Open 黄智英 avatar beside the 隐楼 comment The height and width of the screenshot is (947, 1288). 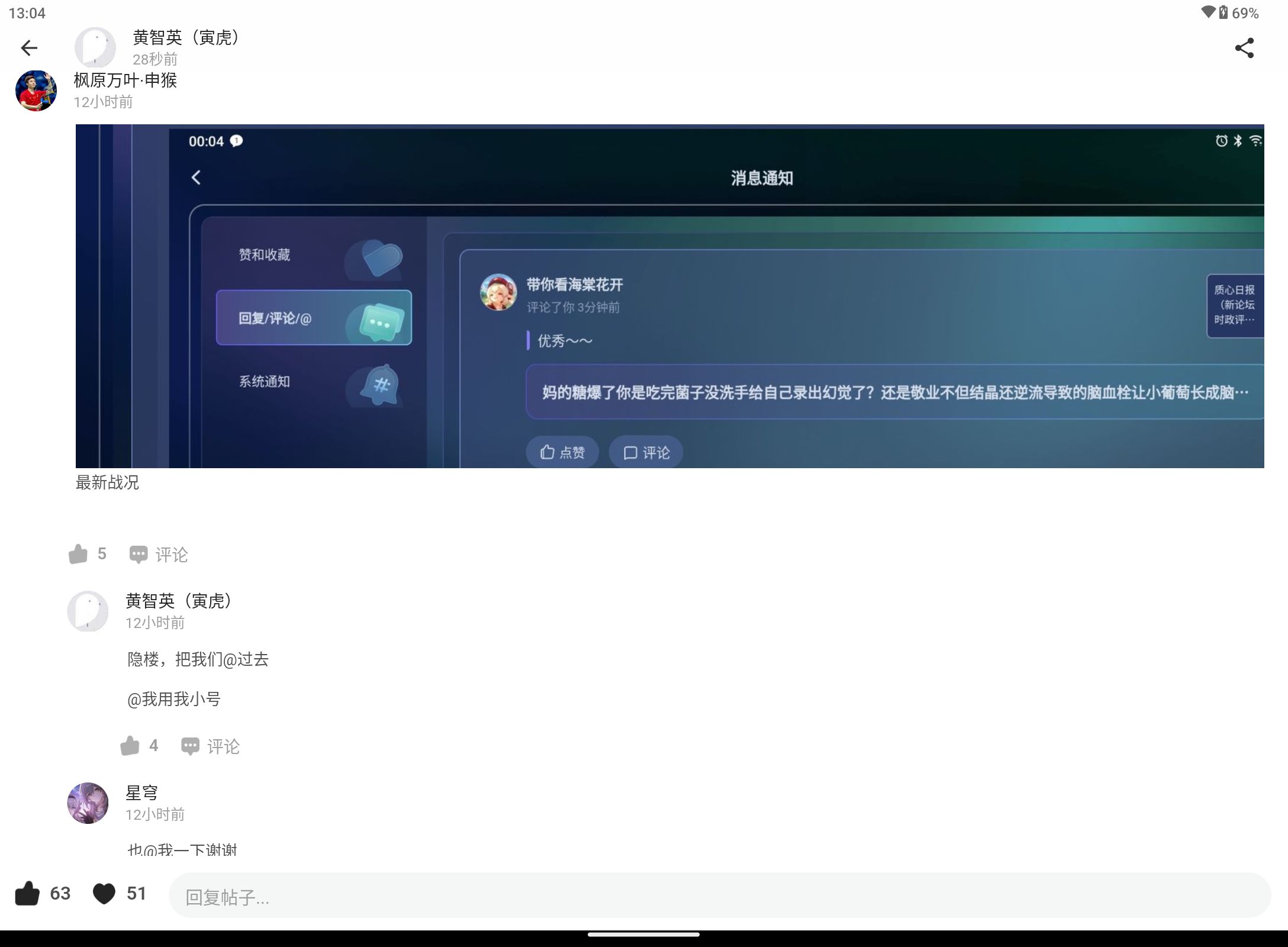pyautogui.click(x=88, y=611)
